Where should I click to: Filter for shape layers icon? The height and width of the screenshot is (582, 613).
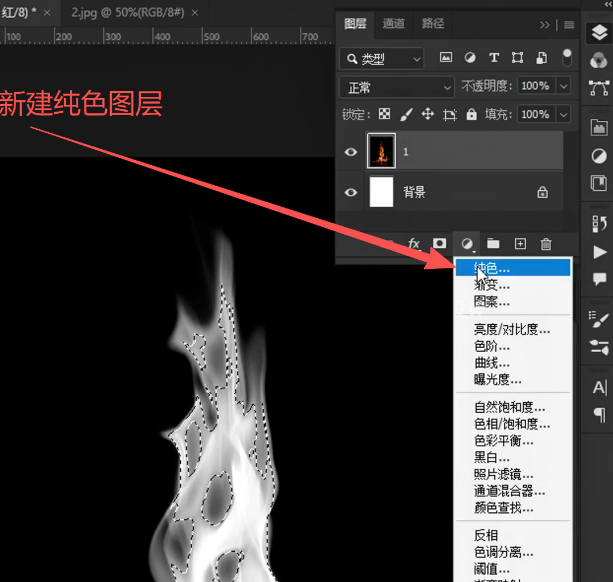(x=518, y=58)
